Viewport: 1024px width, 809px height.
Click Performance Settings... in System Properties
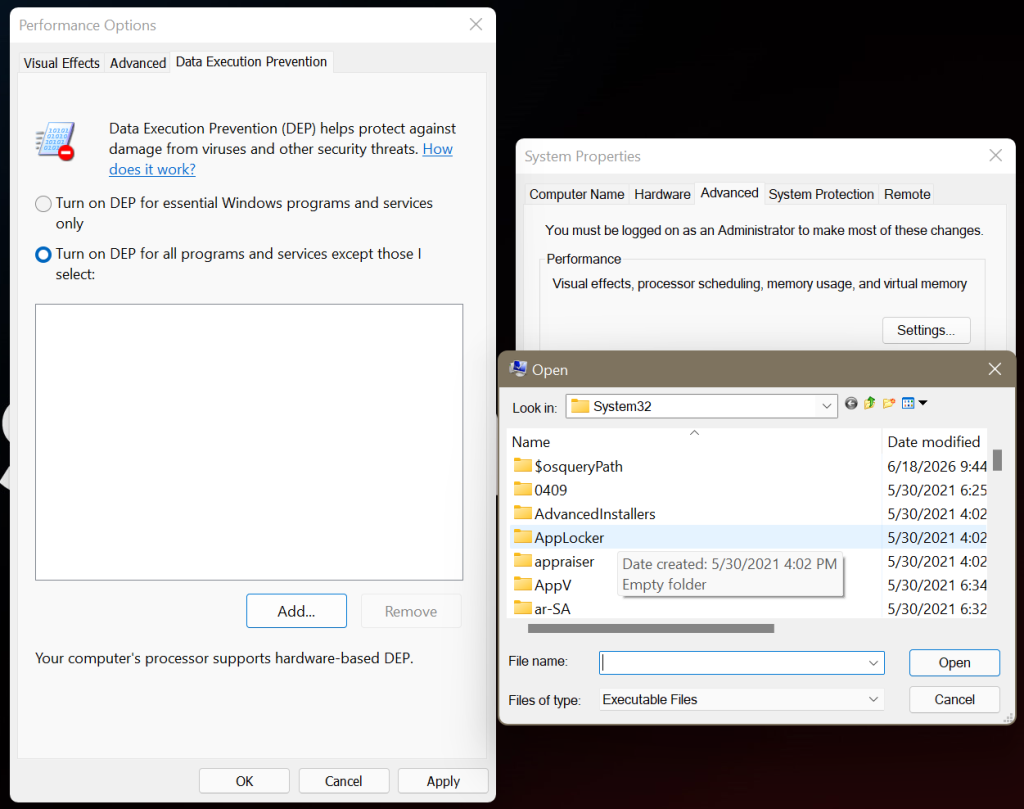point(926,330)
